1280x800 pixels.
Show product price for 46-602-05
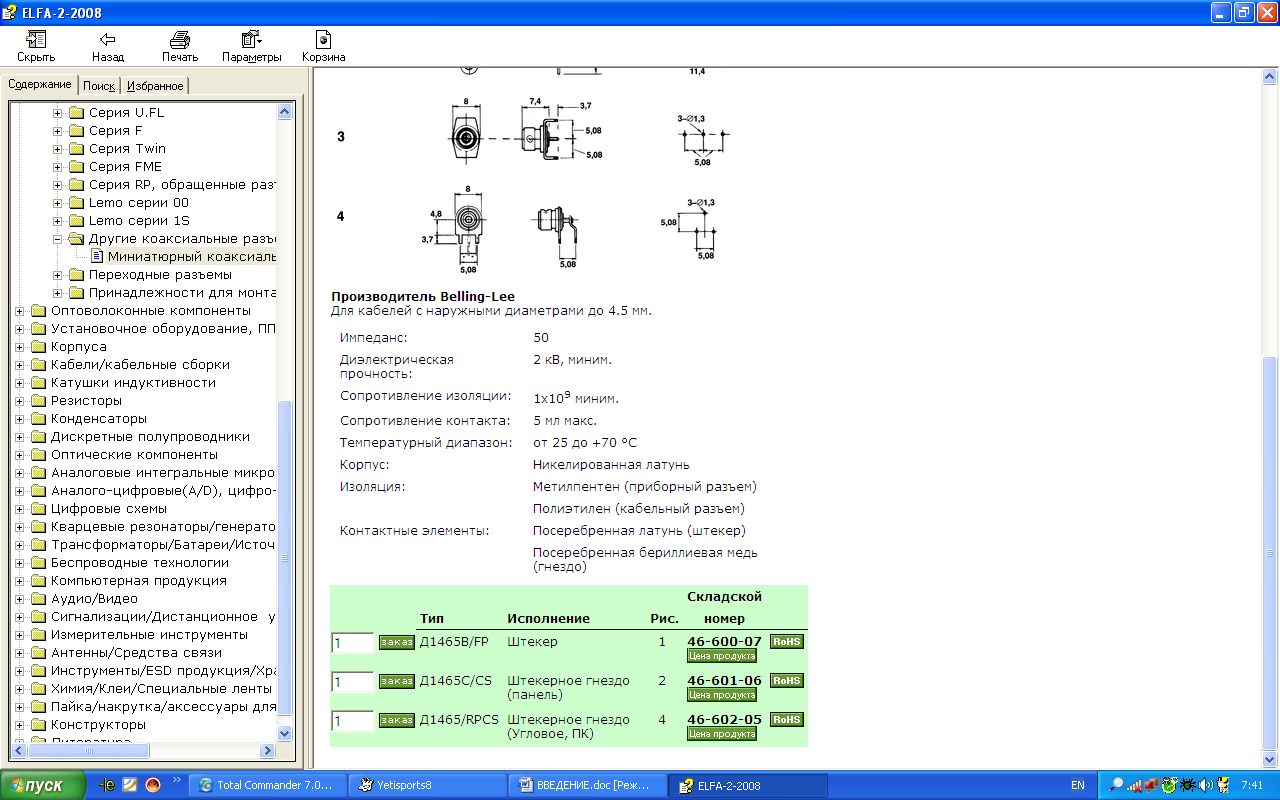[x=722, y=734]
